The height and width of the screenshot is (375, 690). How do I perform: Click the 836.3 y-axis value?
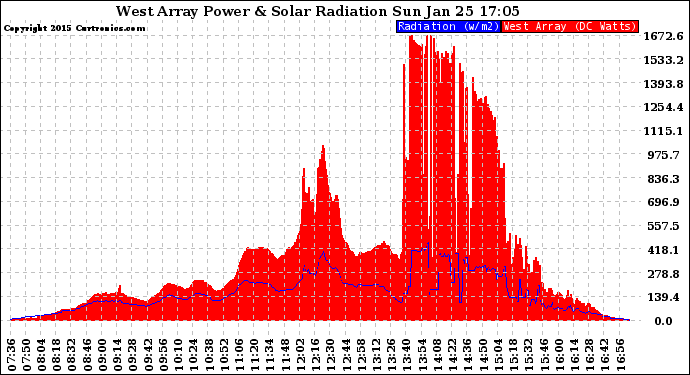pyautogui.click(x=663, y=179)
